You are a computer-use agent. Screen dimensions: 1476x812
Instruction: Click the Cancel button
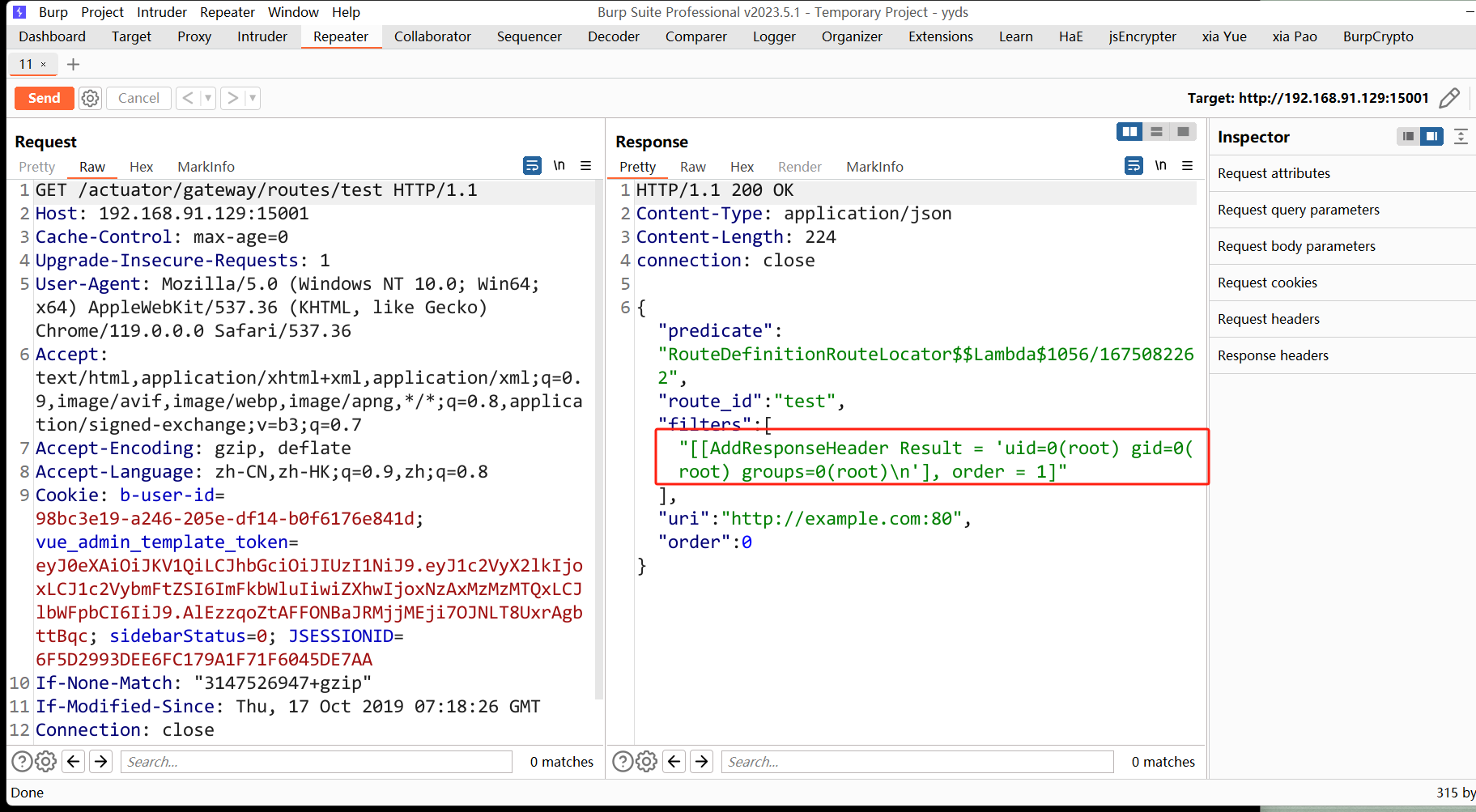[138, 98]
